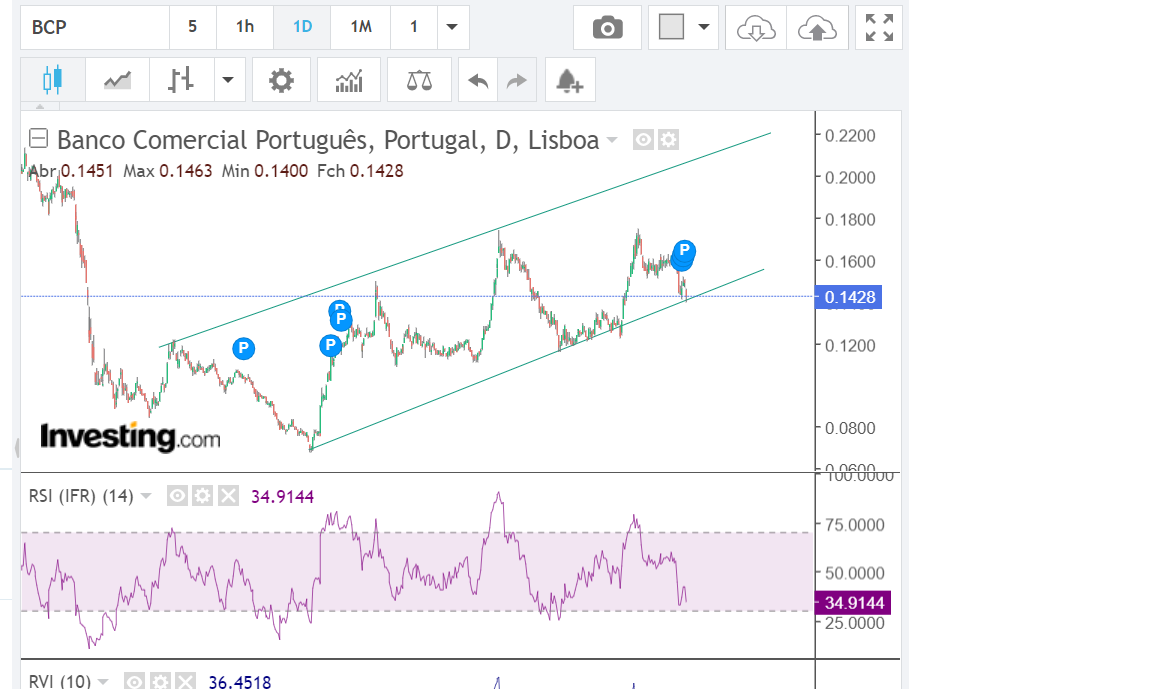Select bar chart style icon
The height and width of the screenshot is (689, 1152).
[181, 80]
